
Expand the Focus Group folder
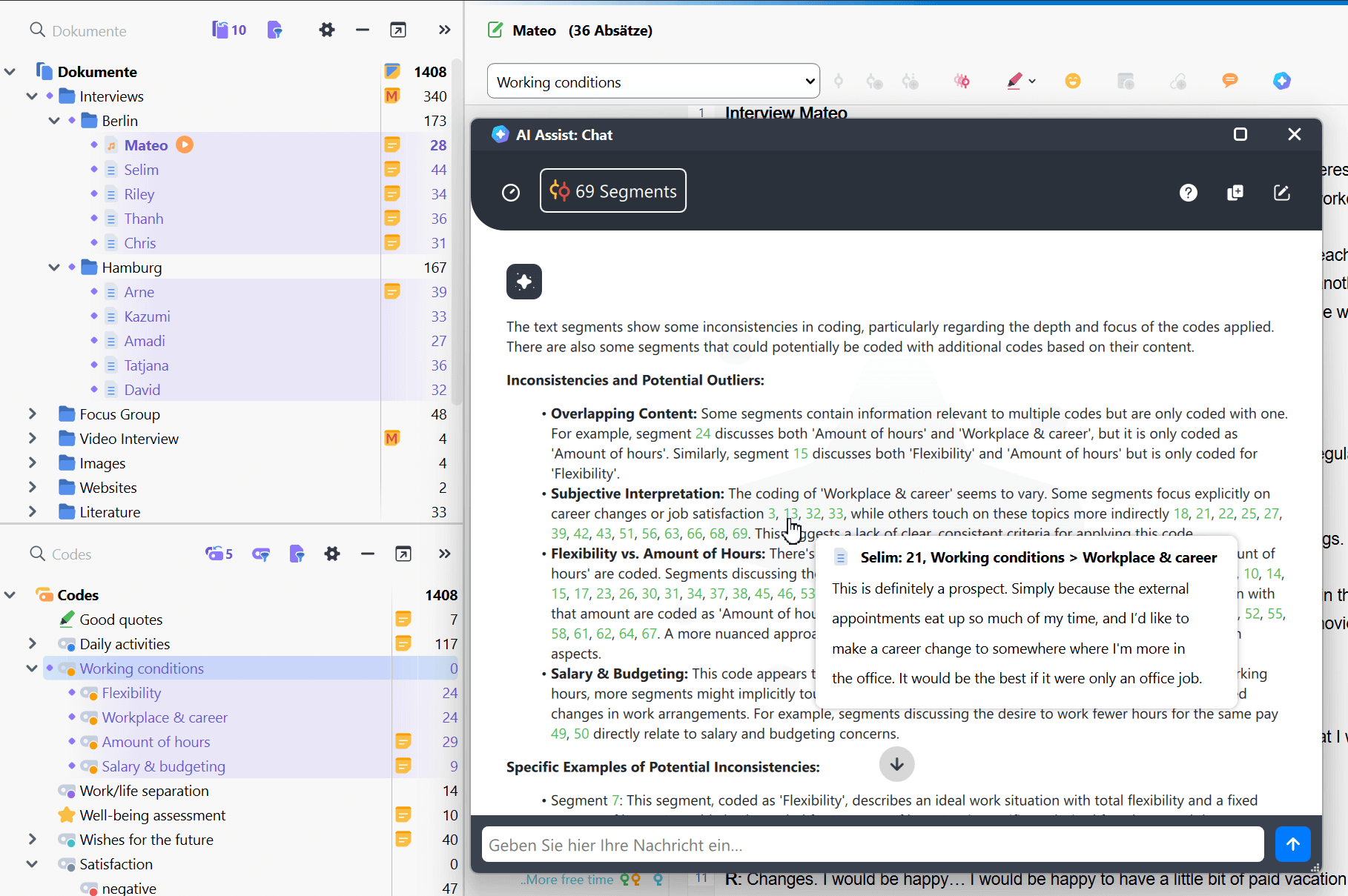pyautogui.click(x=32, y=414)
